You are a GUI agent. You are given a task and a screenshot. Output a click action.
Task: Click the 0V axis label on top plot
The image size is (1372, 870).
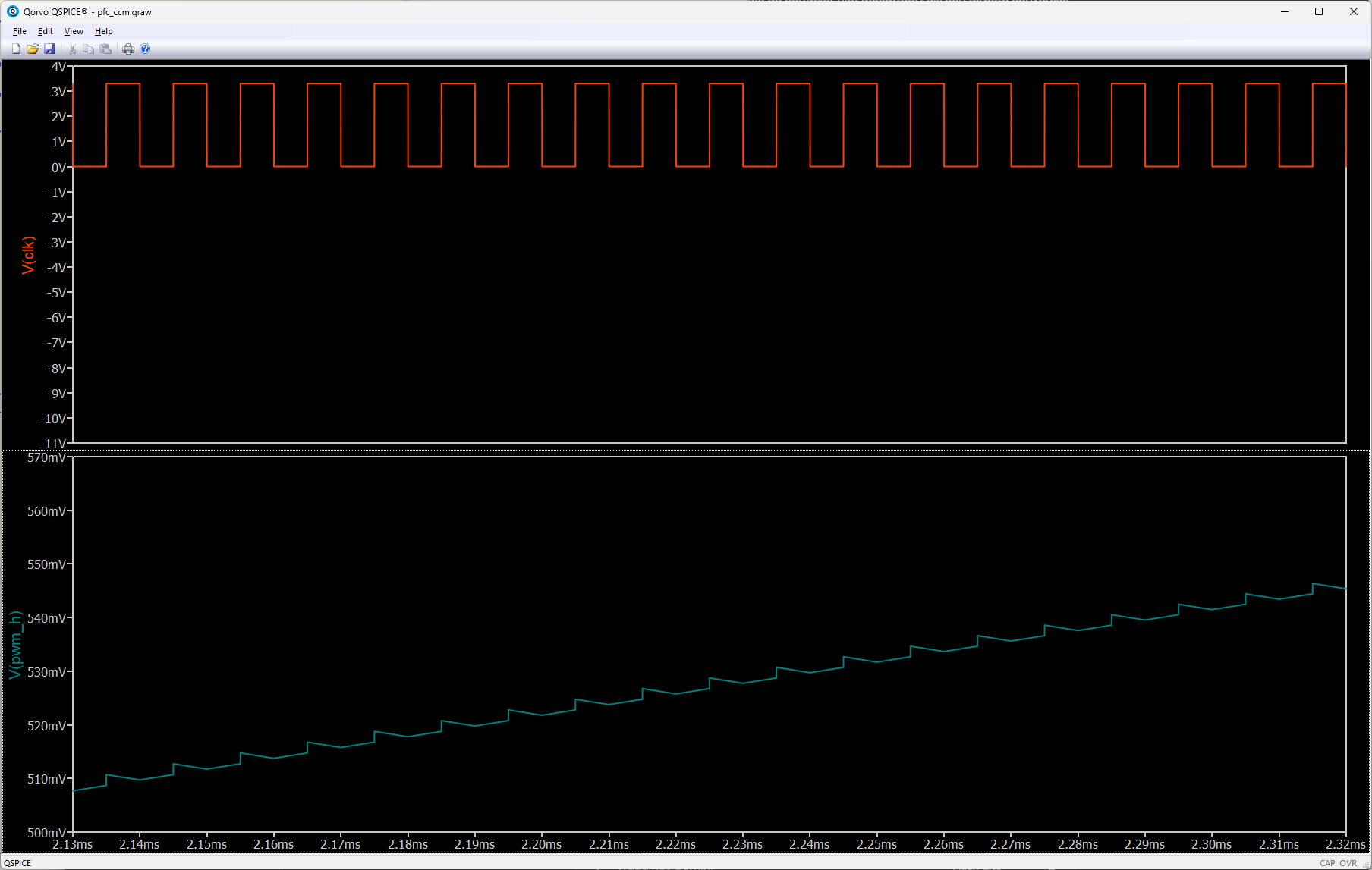(x=58, y=168)
